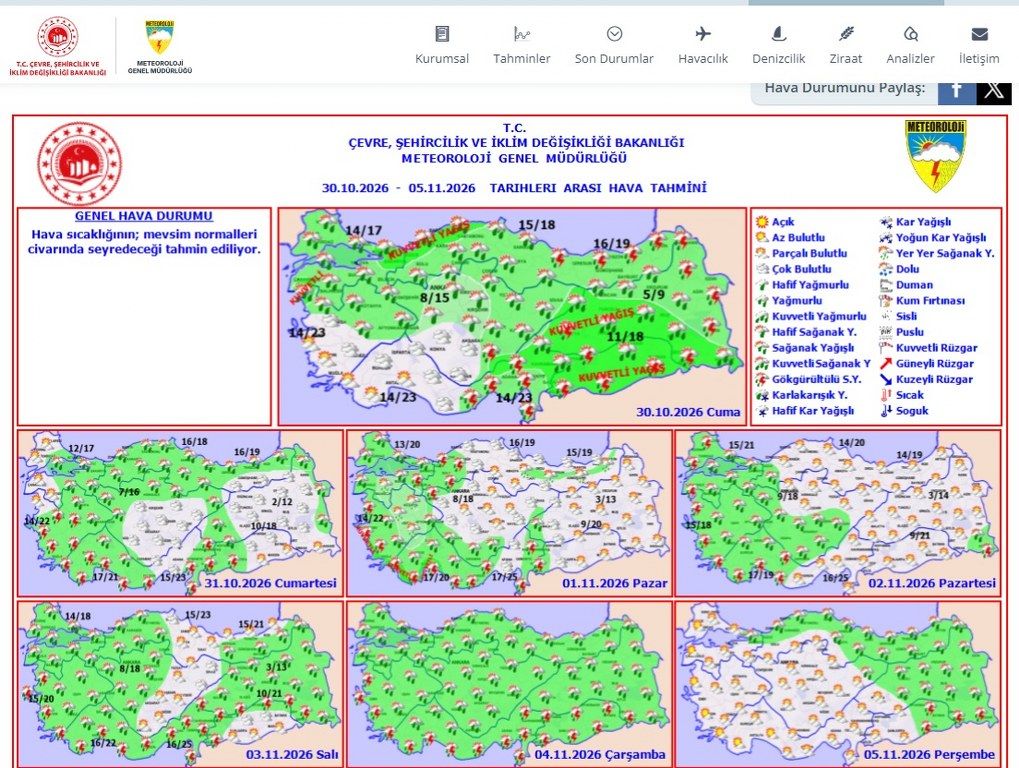Click the 8/15 Ankara temperature label
1019x768 pixels.
point(435,298)
